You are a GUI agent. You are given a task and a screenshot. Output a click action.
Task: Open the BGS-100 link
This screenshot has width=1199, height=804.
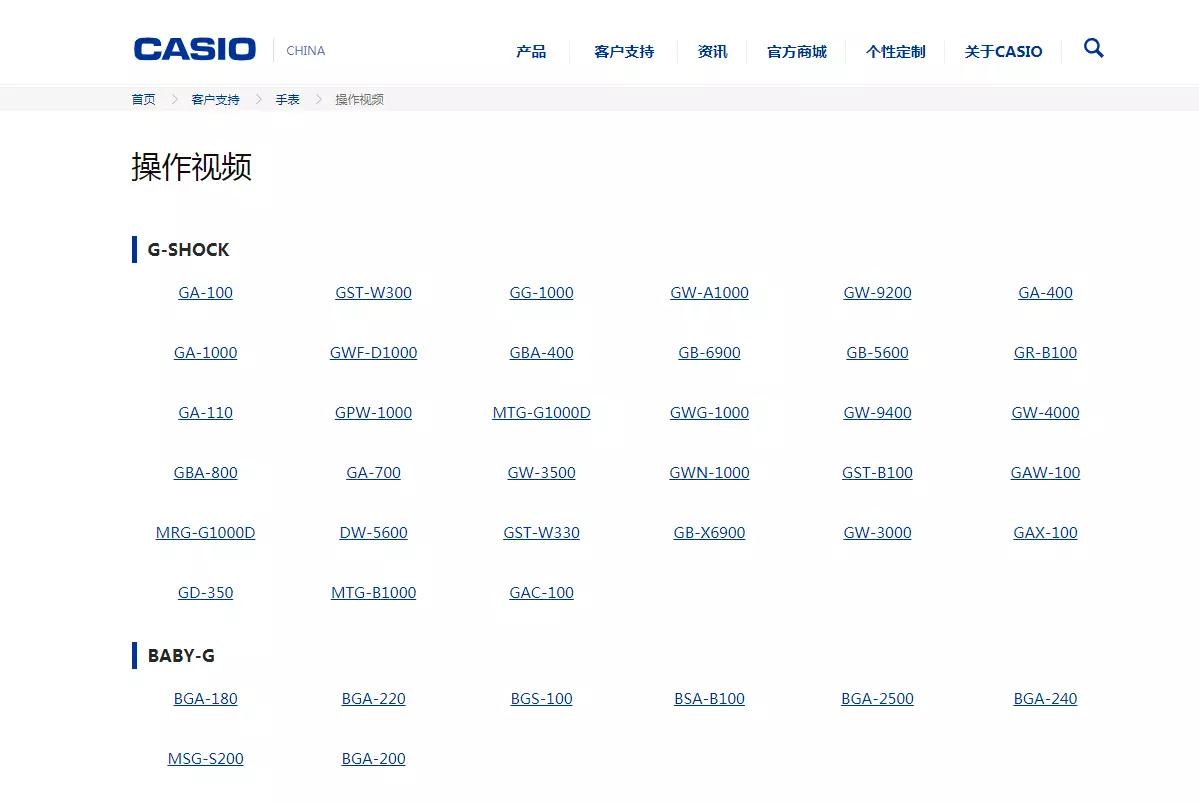point(541,698)
